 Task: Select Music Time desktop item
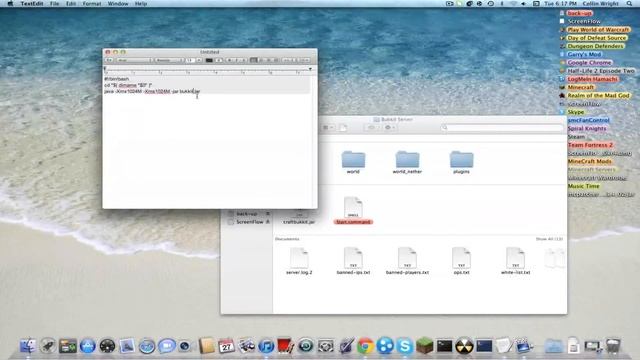point(584,186)
